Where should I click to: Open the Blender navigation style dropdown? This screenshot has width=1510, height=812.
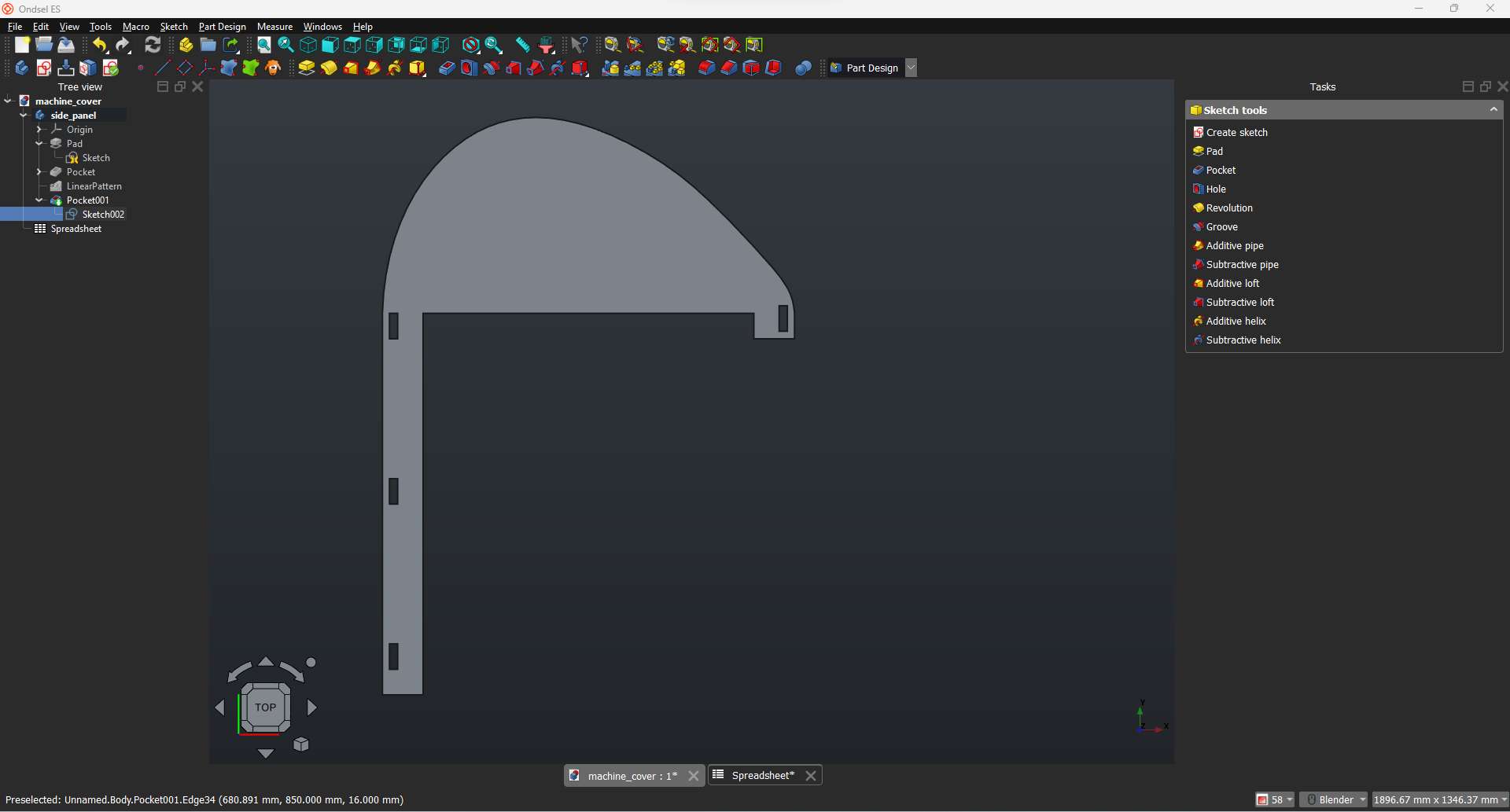coord(1334,799)
